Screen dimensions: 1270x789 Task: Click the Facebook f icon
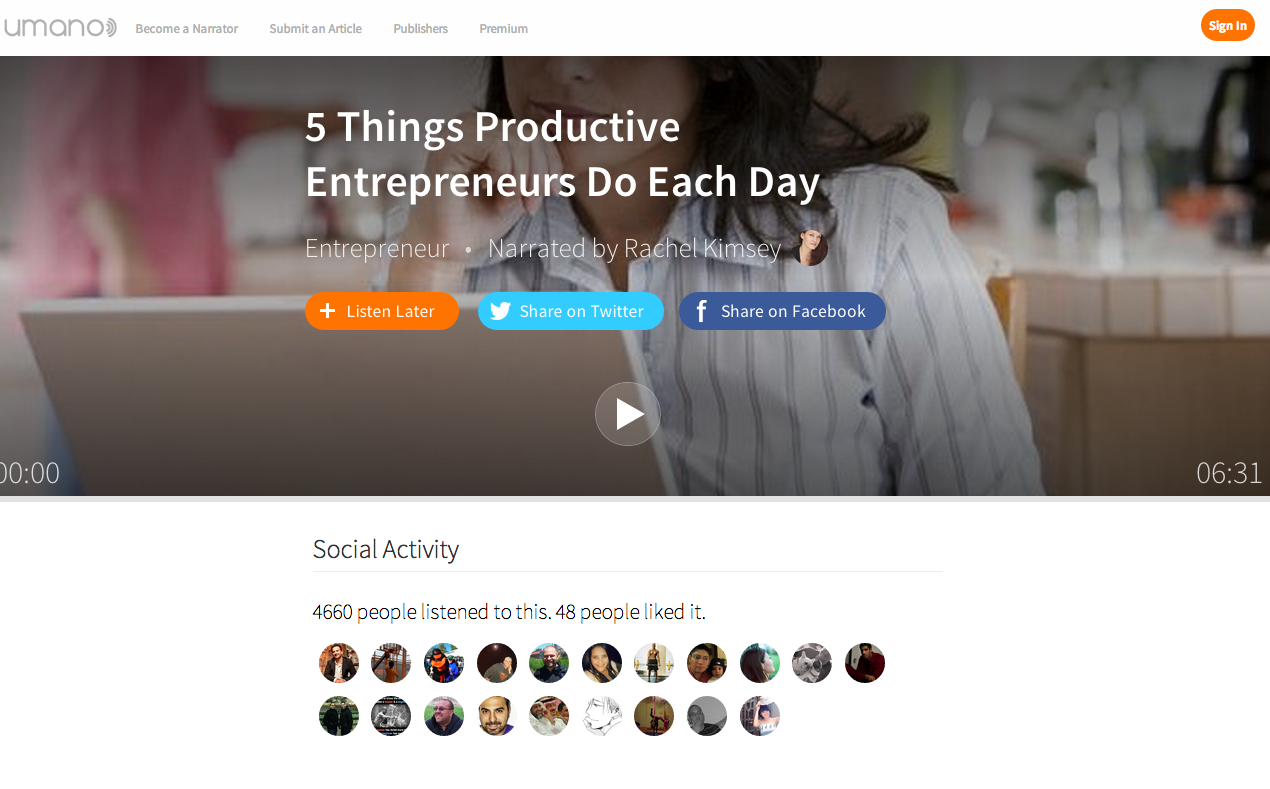[x=702, y=311]
